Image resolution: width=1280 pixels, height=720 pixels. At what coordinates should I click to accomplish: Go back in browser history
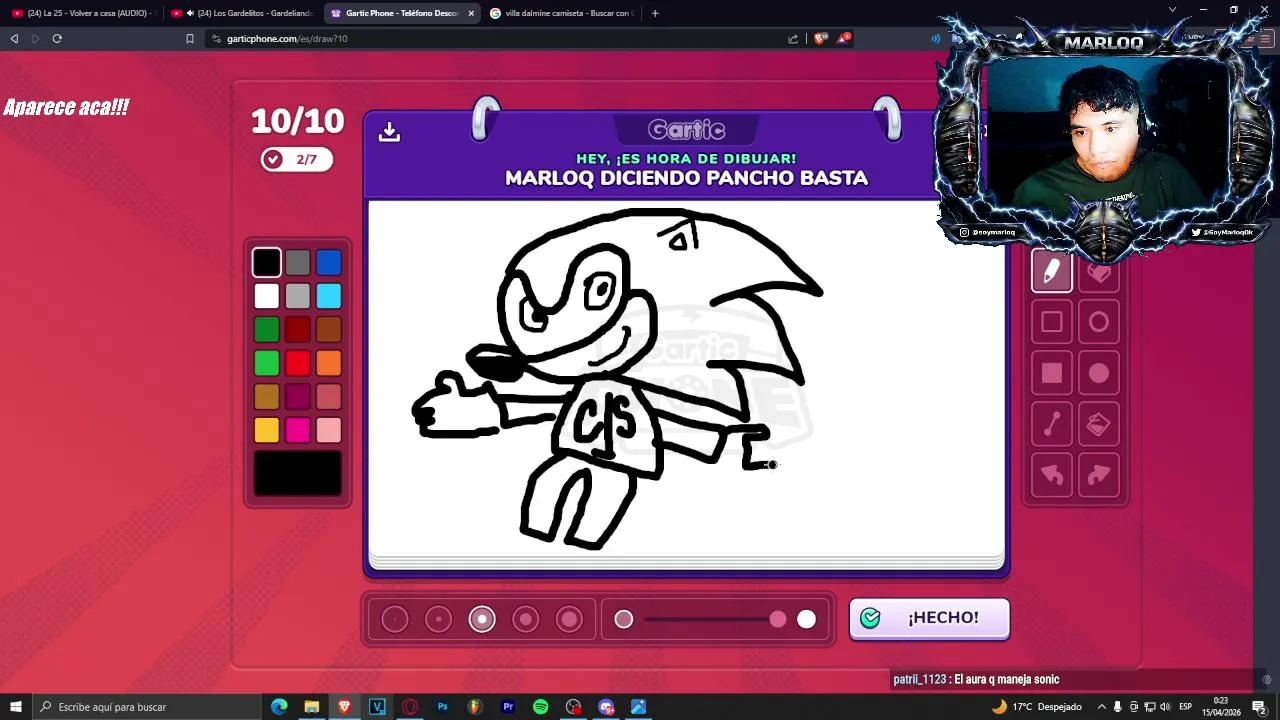[x=14, y=39]
